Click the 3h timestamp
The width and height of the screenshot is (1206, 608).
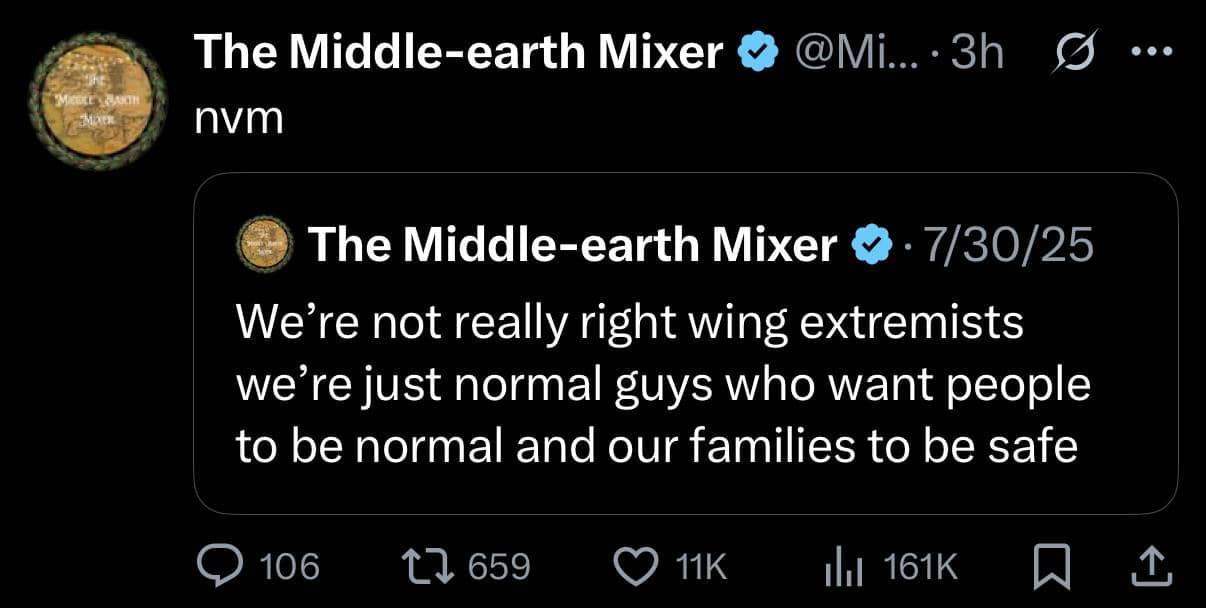[x=977, y=52]
